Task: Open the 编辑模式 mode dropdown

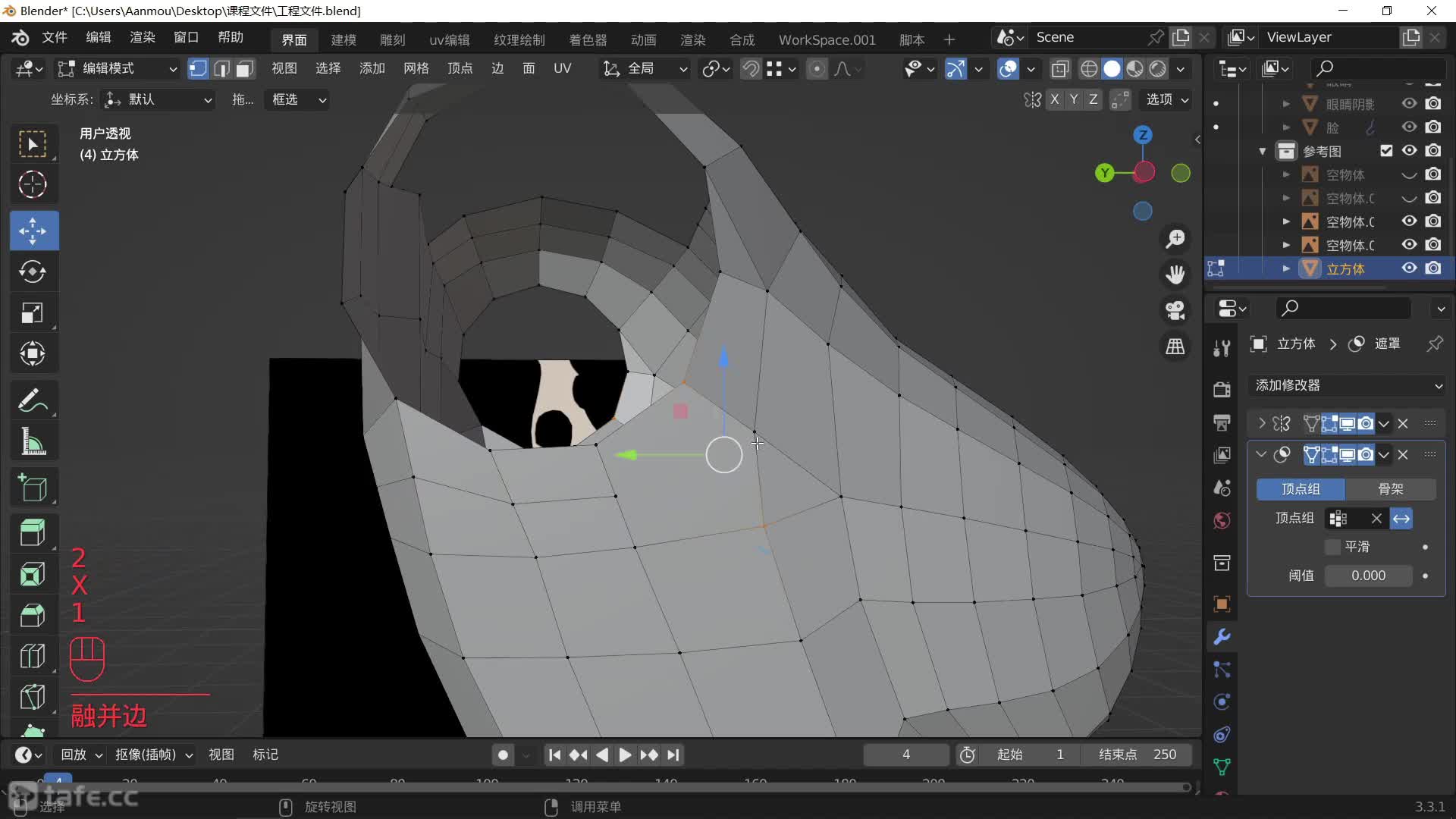Action: pyautogui.click(x=118, y=69)
